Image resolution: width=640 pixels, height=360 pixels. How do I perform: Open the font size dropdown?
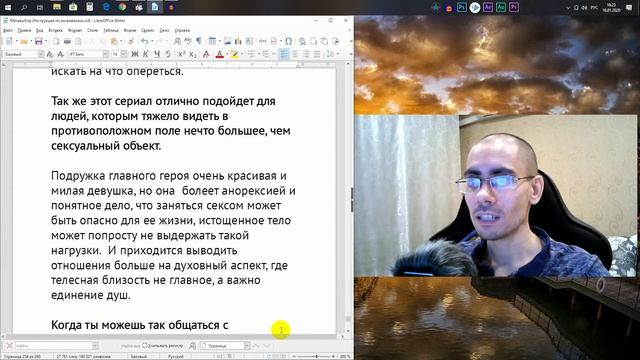tap(124, 54)
